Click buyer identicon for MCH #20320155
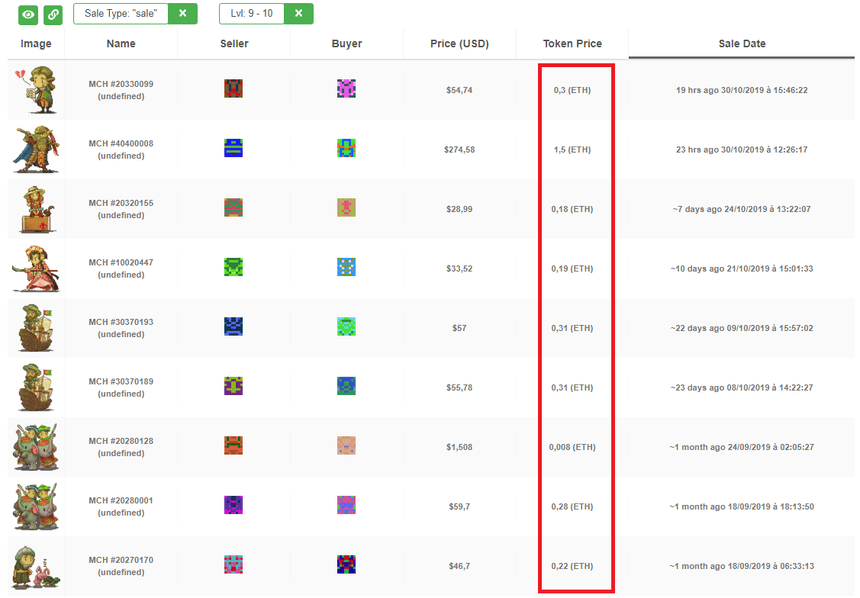The image size is (860, 598). coord(347,208)
